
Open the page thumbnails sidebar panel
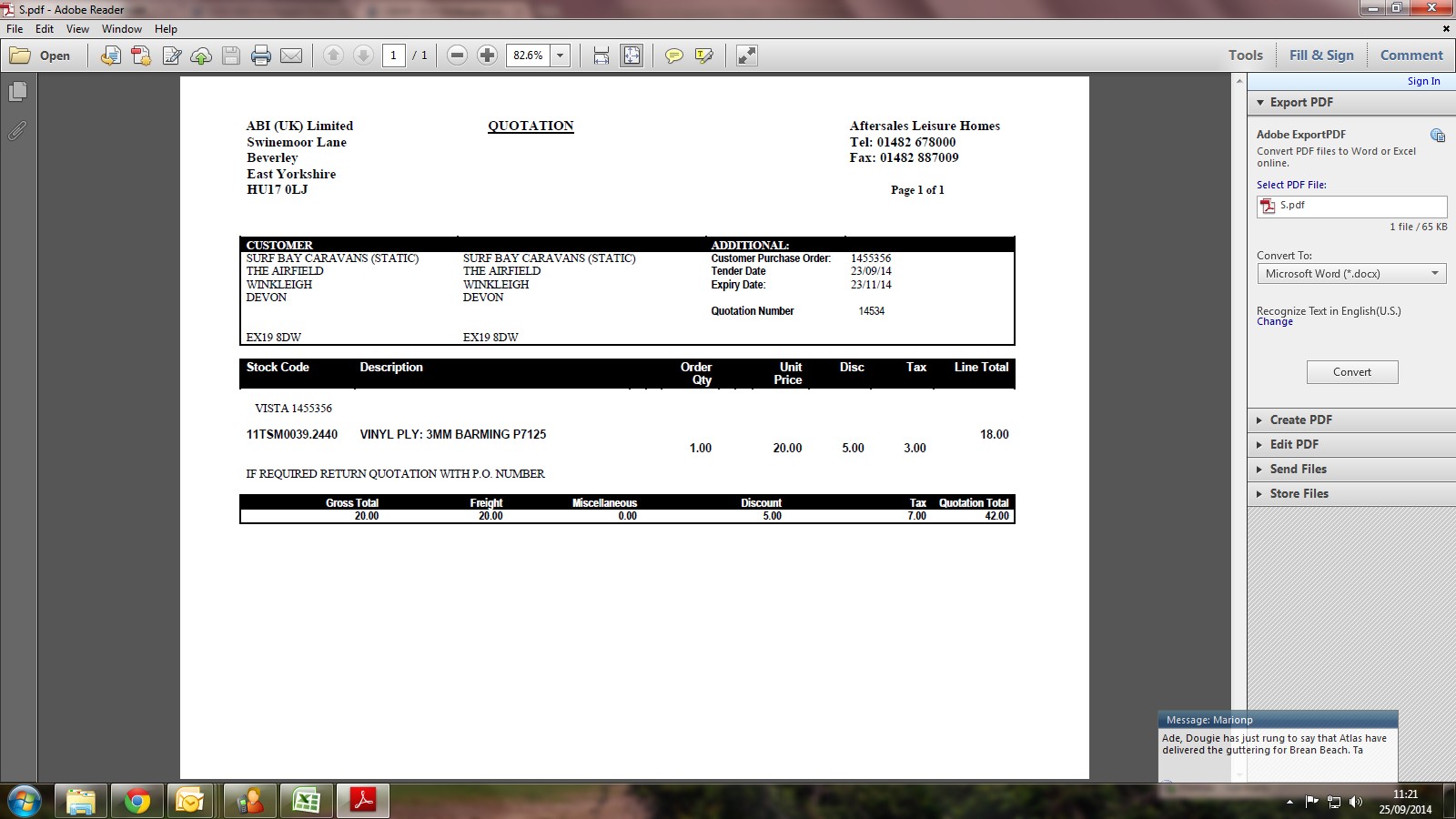pos(17,92)
